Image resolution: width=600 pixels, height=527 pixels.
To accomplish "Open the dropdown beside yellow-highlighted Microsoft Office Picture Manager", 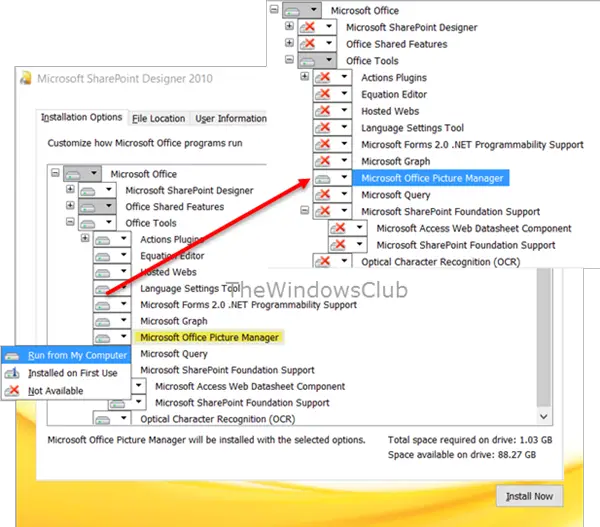I will click(124, 336).
